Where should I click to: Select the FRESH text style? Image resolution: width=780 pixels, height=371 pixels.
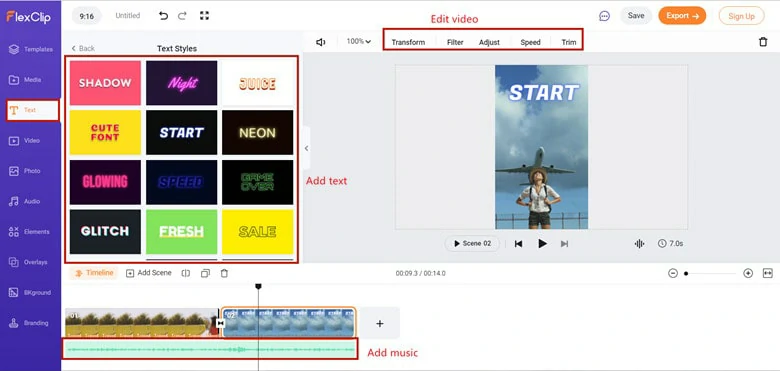[182, 232]
